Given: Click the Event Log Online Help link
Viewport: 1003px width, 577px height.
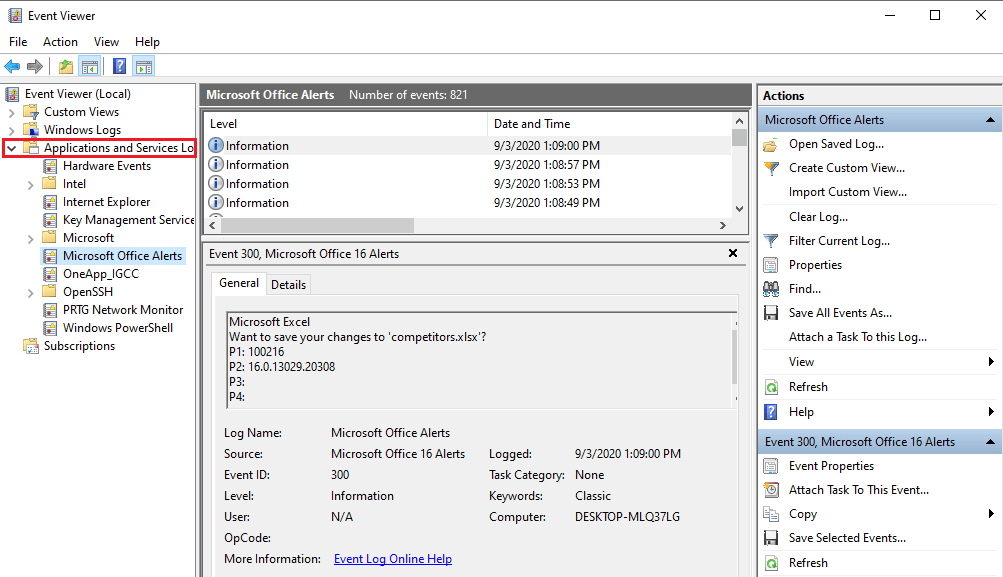Looking at the screenshot, I should coord(392,558).
